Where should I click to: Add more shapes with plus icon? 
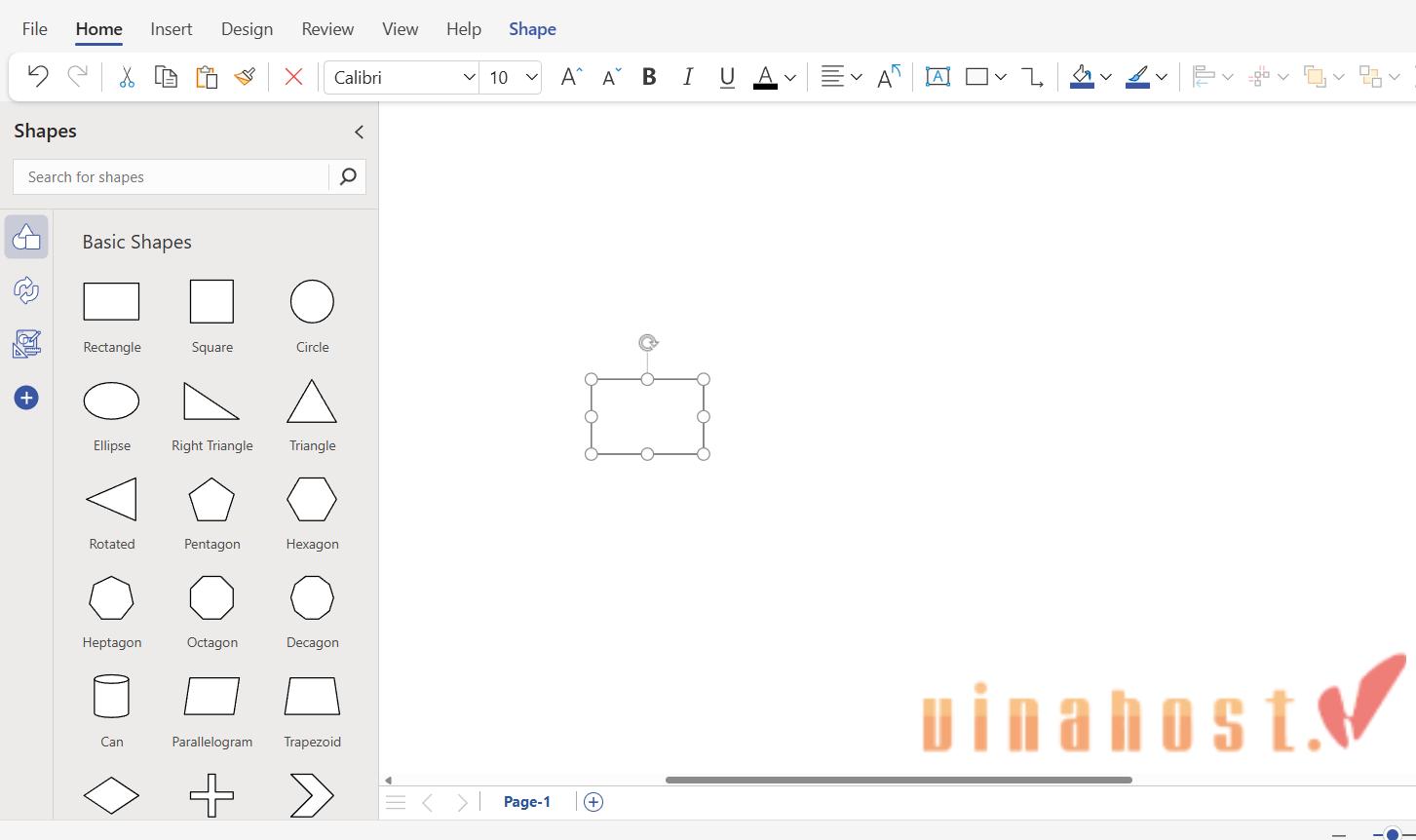(26, 398)
